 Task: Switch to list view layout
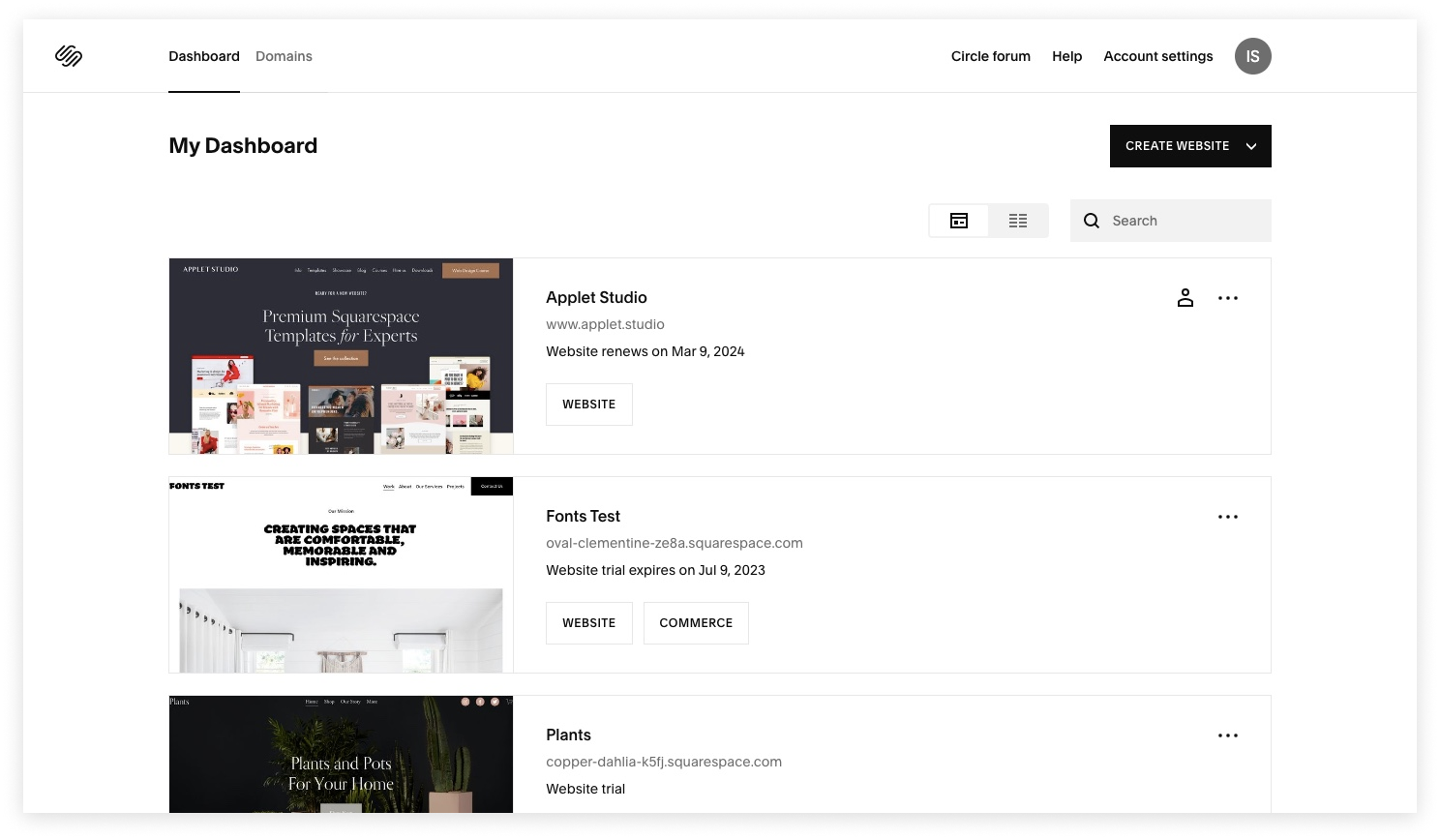(1018, 221)
